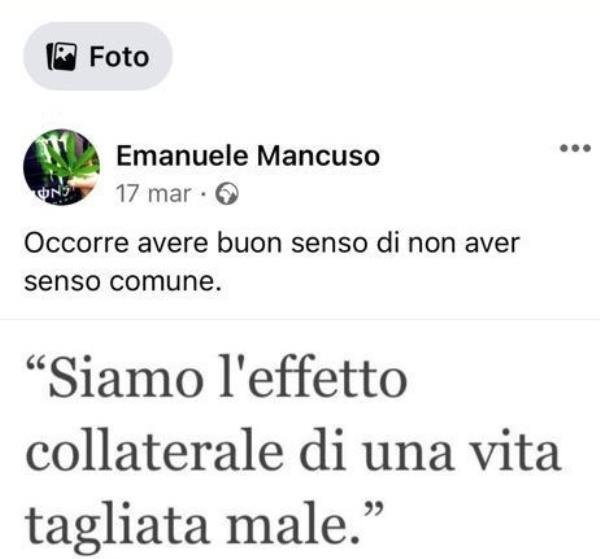Tap the dot separator beside the date

(x=203, y=194)
